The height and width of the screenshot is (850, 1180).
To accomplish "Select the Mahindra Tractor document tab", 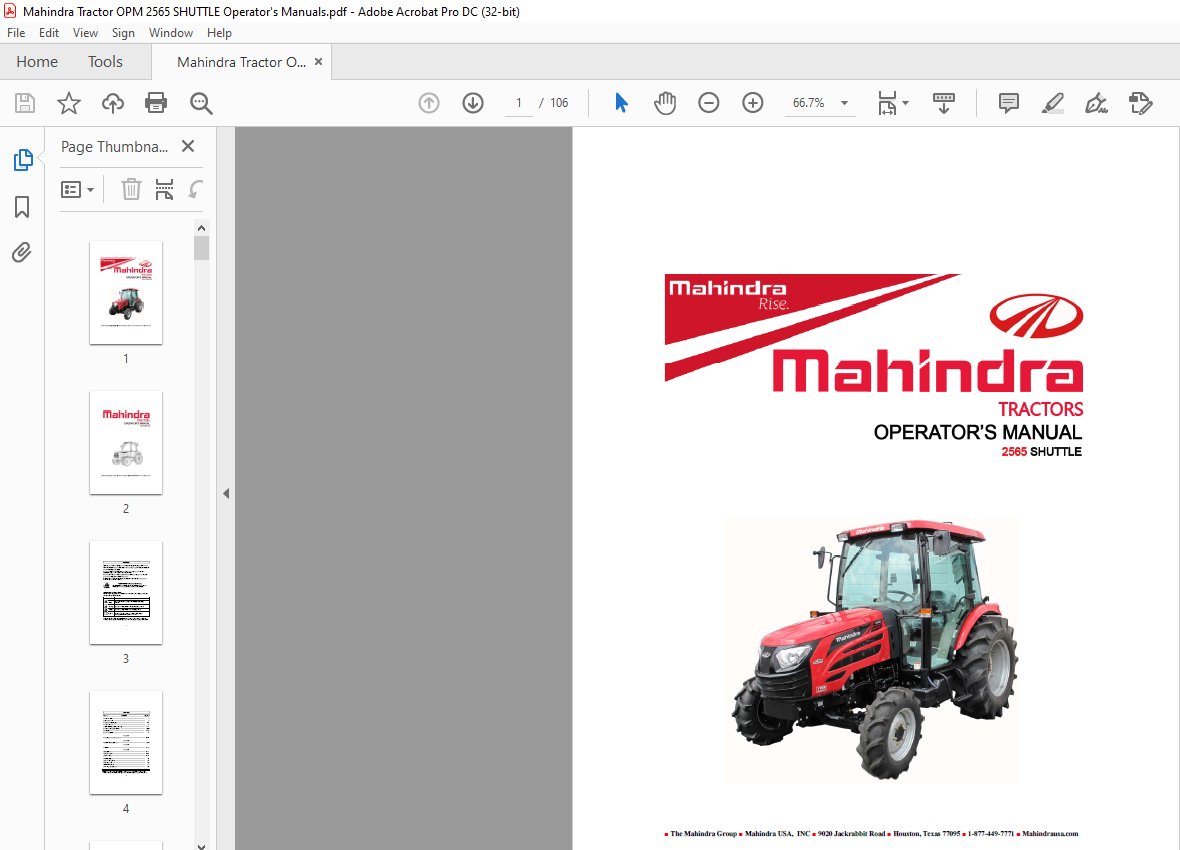I will pos(241,62).
